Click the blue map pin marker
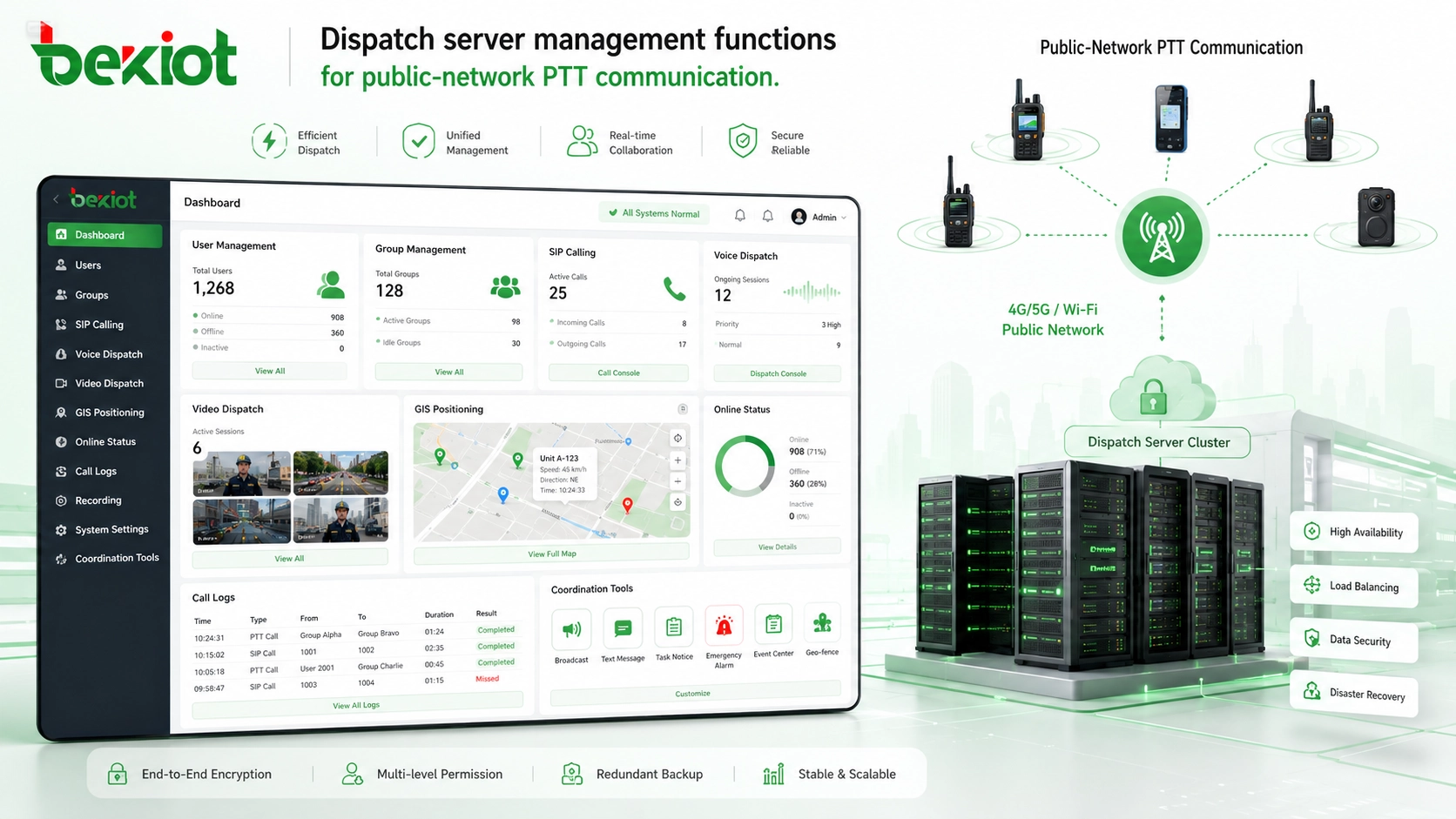 [502, 494]
